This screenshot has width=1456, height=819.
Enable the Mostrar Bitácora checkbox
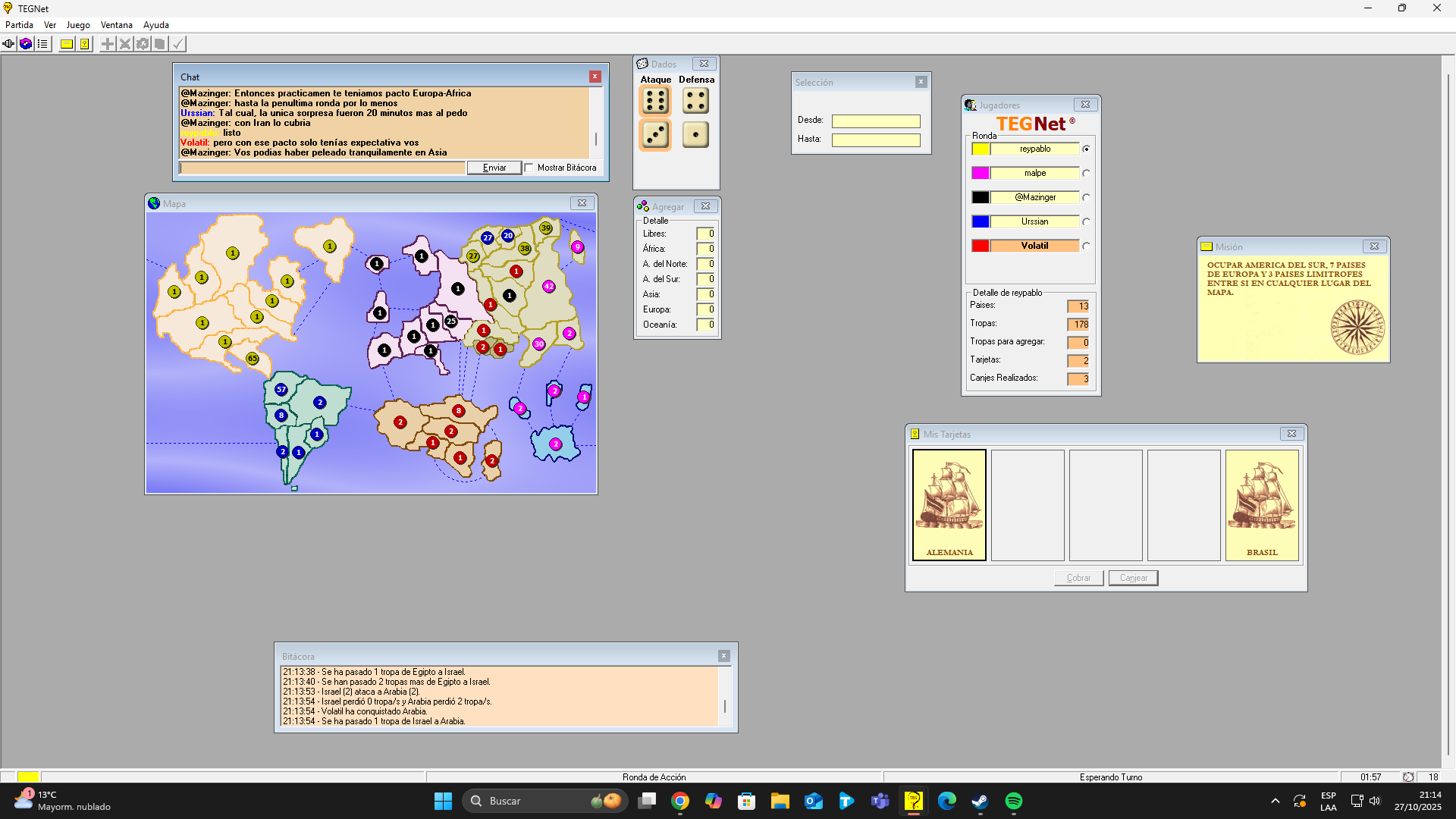[x=529, y=168]
